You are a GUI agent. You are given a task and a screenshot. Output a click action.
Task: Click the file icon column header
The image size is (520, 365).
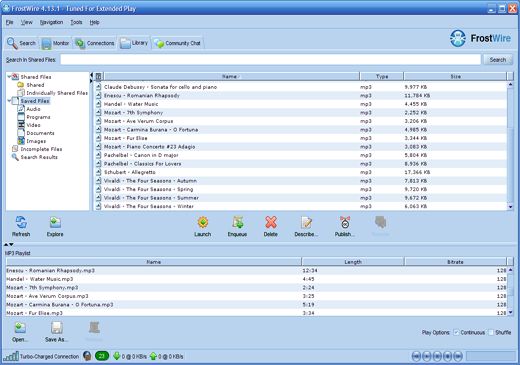coord(99,77)
